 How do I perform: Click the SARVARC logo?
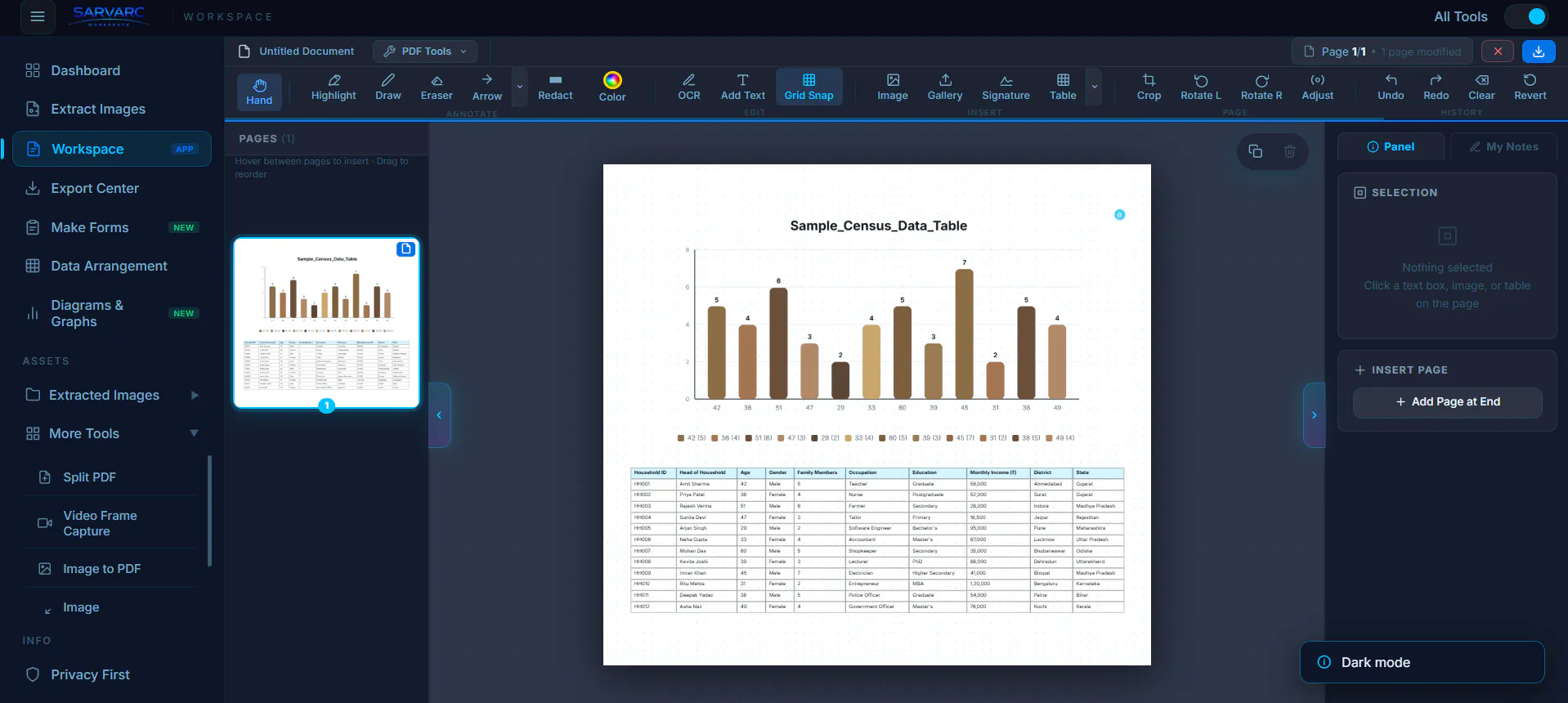point(109,16)
